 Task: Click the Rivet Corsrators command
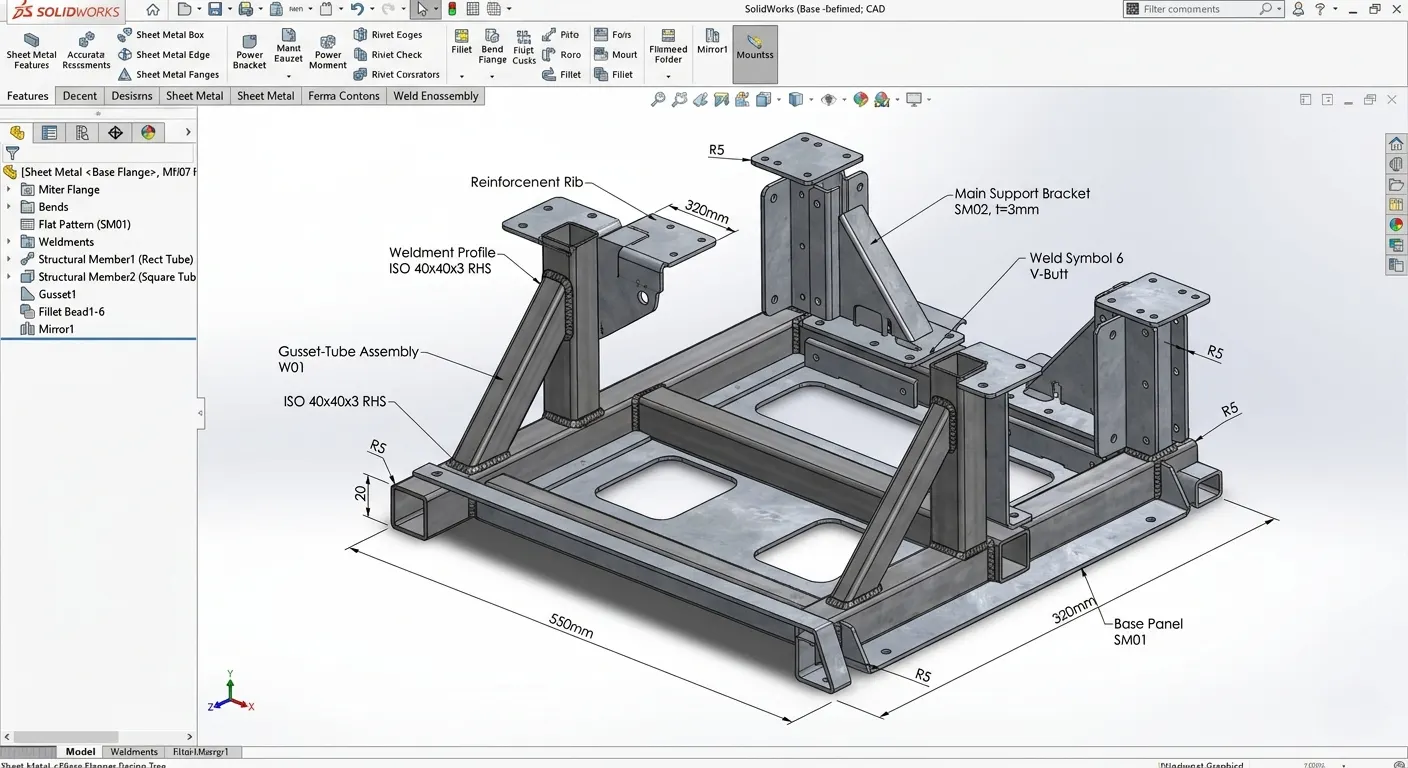tap(397, 75)
